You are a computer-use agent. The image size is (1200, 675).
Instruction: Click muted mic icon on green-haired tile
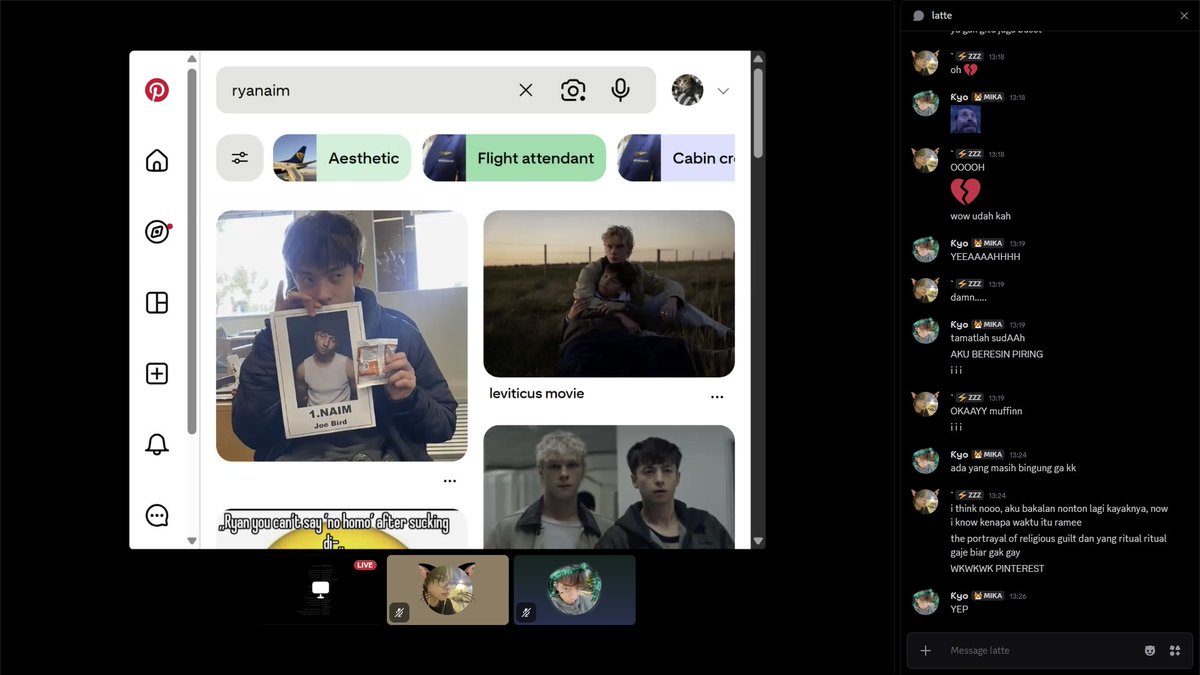(527, 612)
